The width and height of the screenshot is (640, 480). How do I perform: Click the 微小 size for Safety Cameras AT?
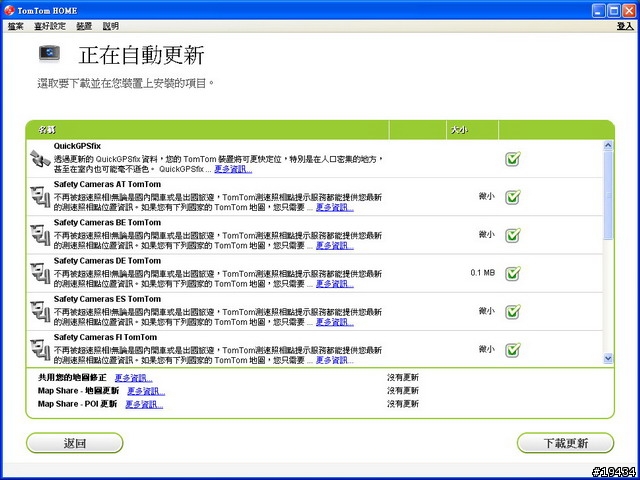point(487,196)
